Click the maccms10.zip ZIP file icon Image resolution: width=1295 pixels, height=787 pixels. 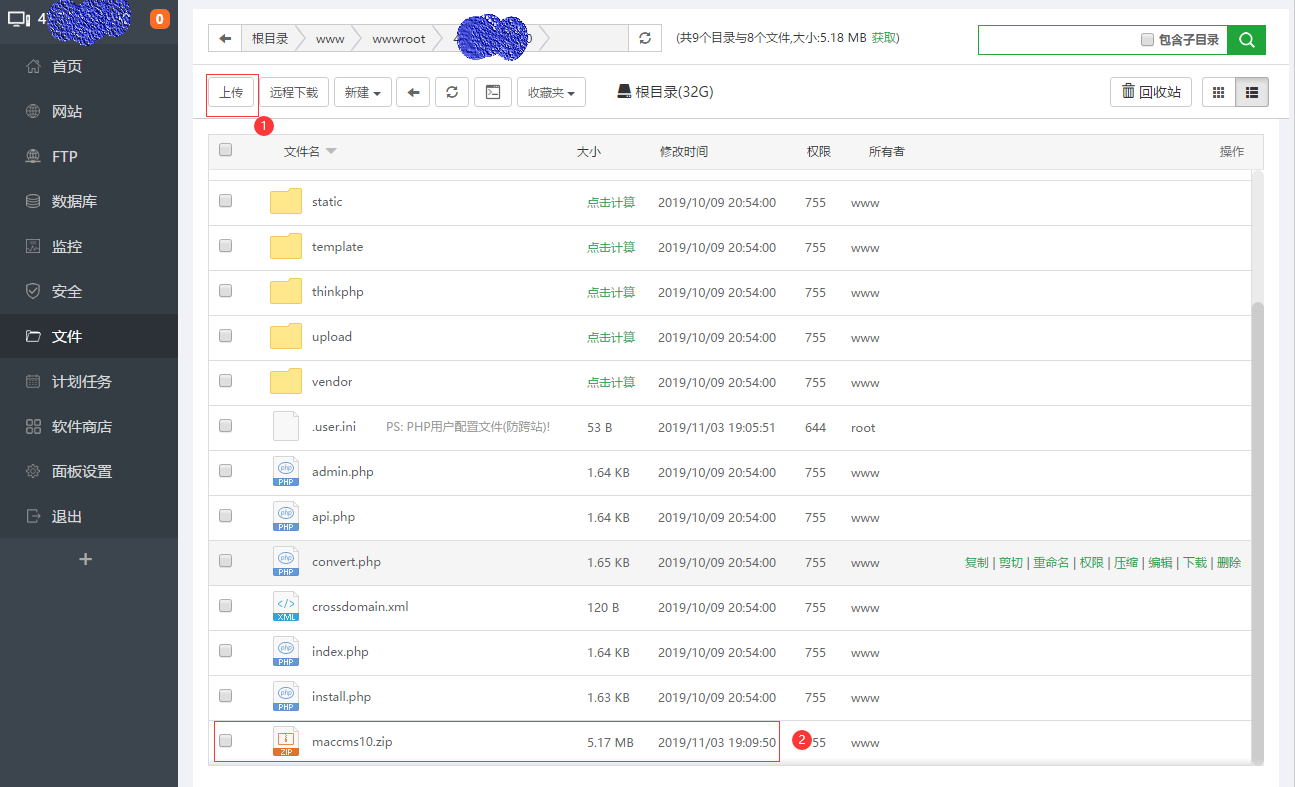[x=286, y=741]
